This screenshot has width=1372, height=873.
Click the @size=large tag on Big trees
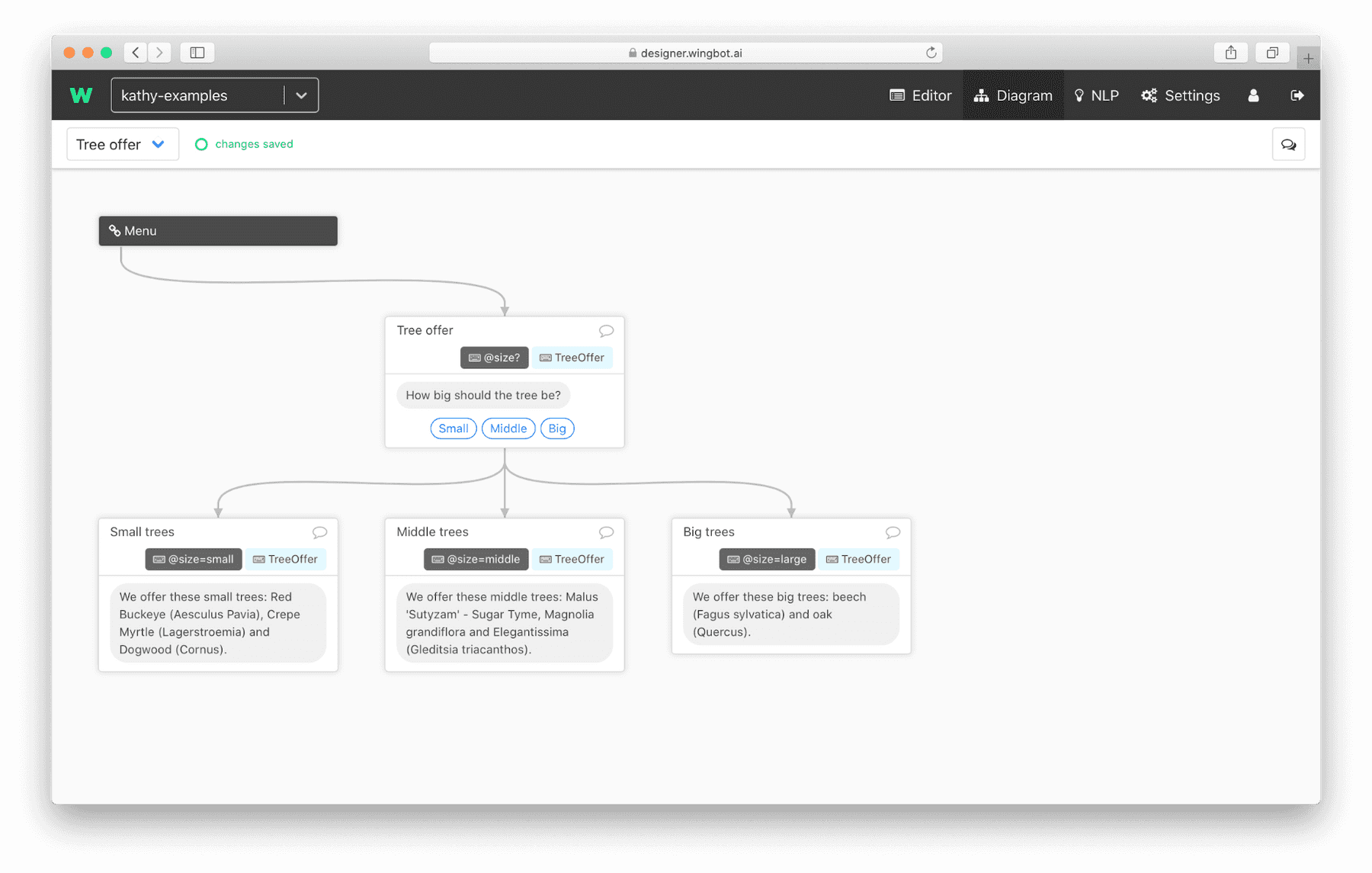pyautogui.click(x=767, y=559)
